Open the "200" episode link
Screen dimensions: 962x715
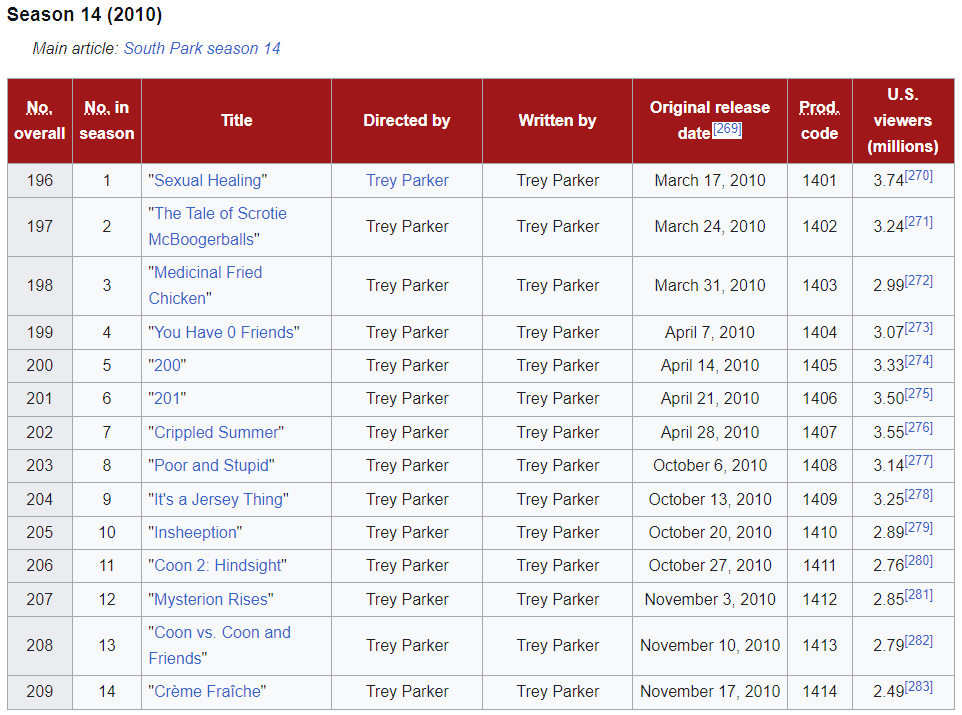[169, 366]
